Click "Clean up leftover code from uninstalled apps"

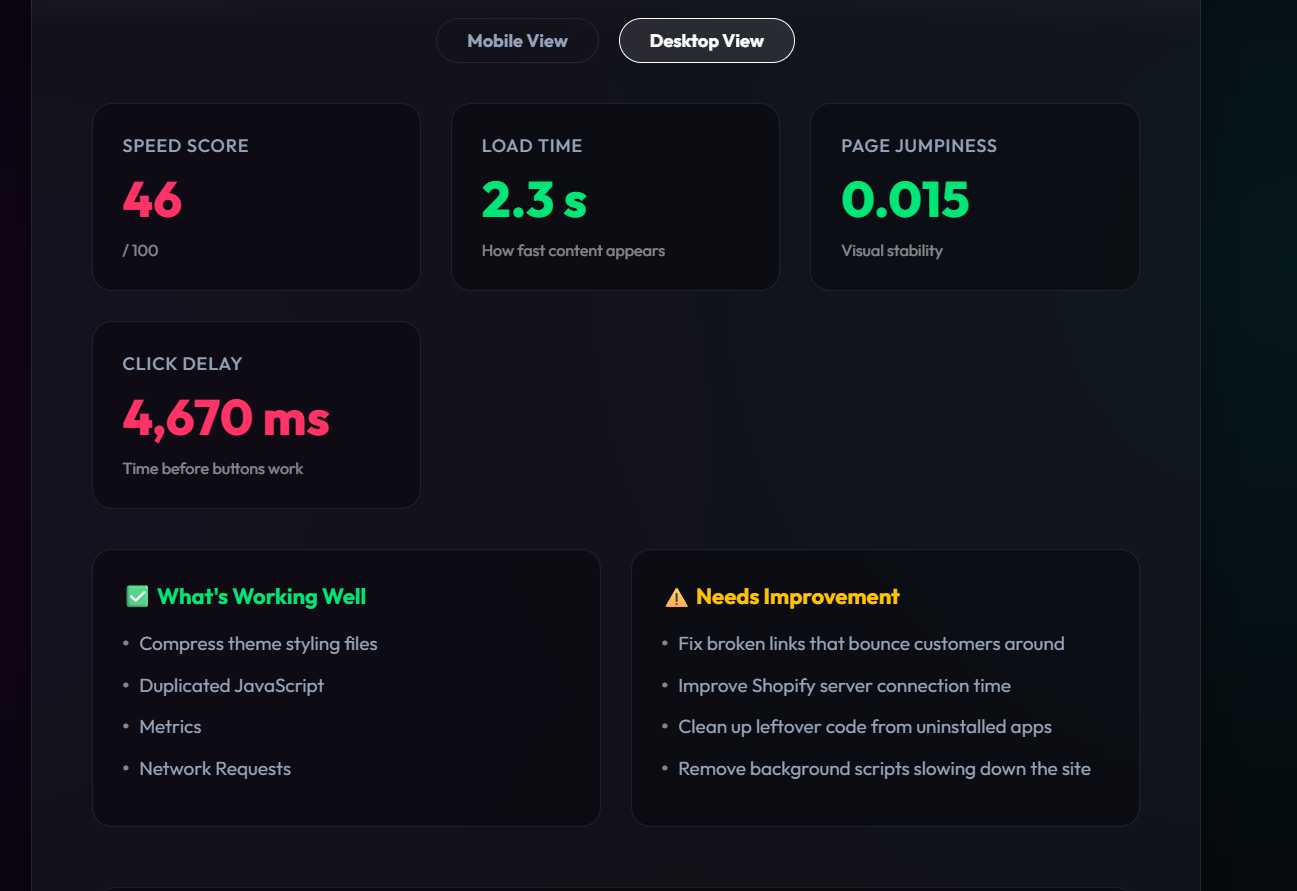point(865,727)
